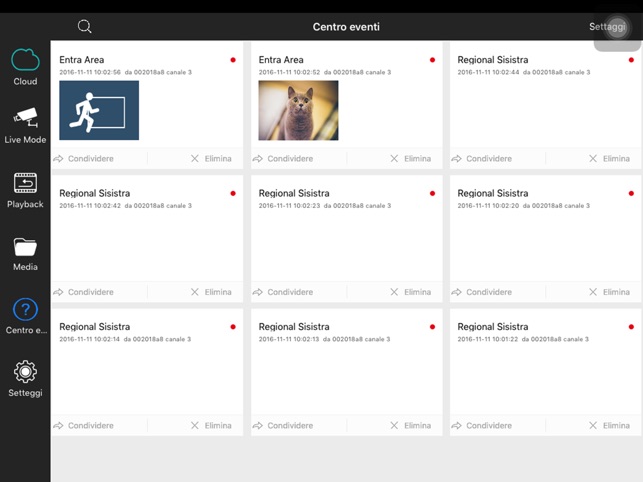Open Setteggi gear in the sidebar
This screenshot has width=643, height=482.
pyautogui.click(x=25, y=379)
